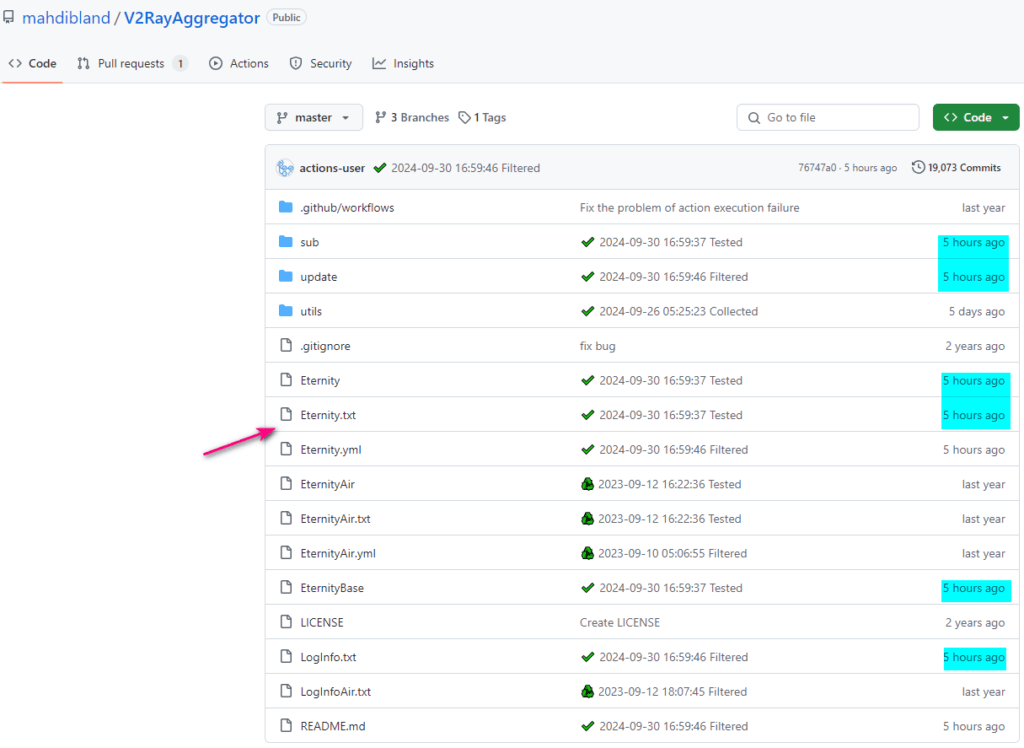
Task: Open the Eternity file name
Action: tap(320, 380)
